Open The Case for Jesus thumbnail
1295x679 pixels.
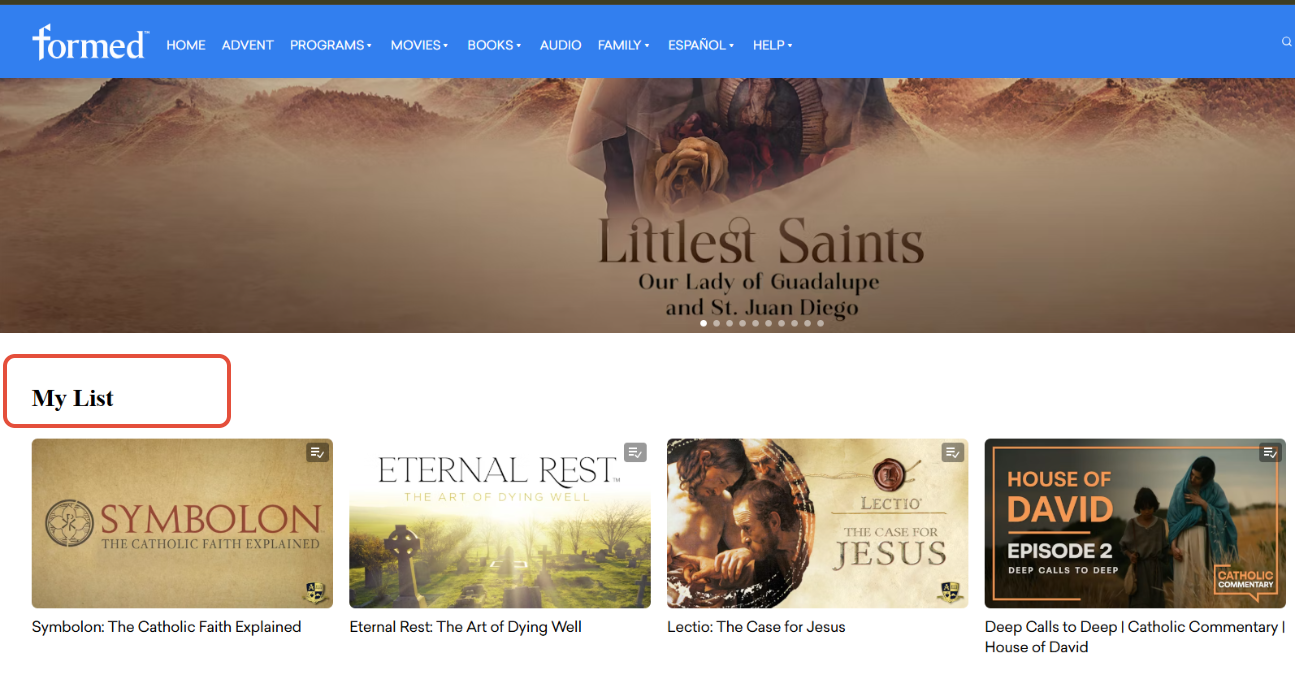[817, 523]
